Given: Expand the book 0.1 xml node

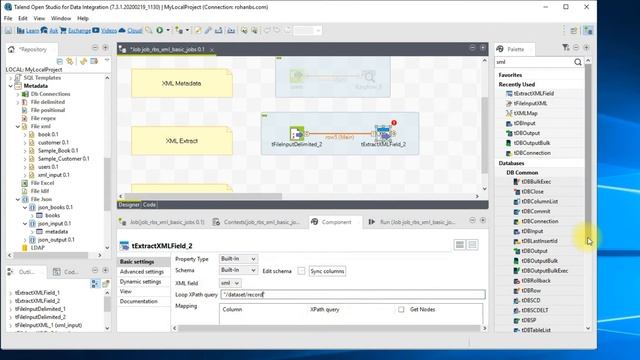Looking at the screenshot, I should pos(25,134).
